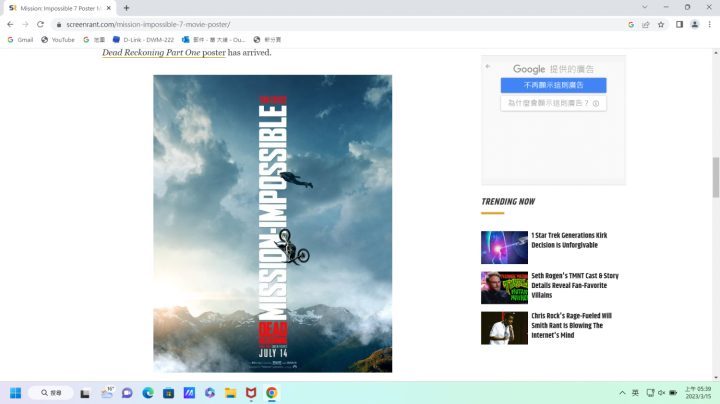The width and height of the screenshot is (720, 404).
Task: Open a new browser tab
Action: tap(126, 8)
